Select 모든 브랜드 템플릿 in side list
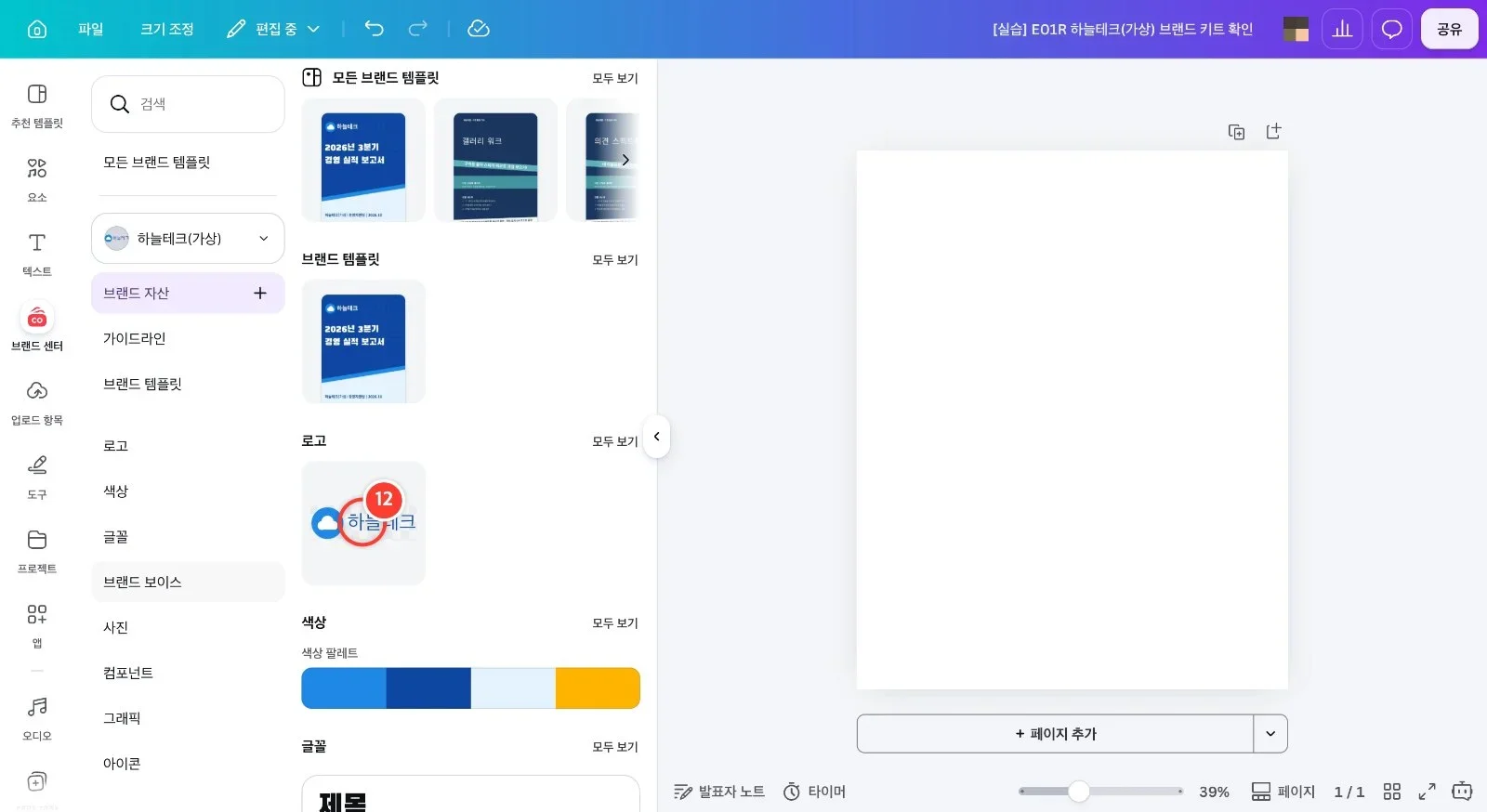This screenshot has width=1487, height=812. (156, 162)
